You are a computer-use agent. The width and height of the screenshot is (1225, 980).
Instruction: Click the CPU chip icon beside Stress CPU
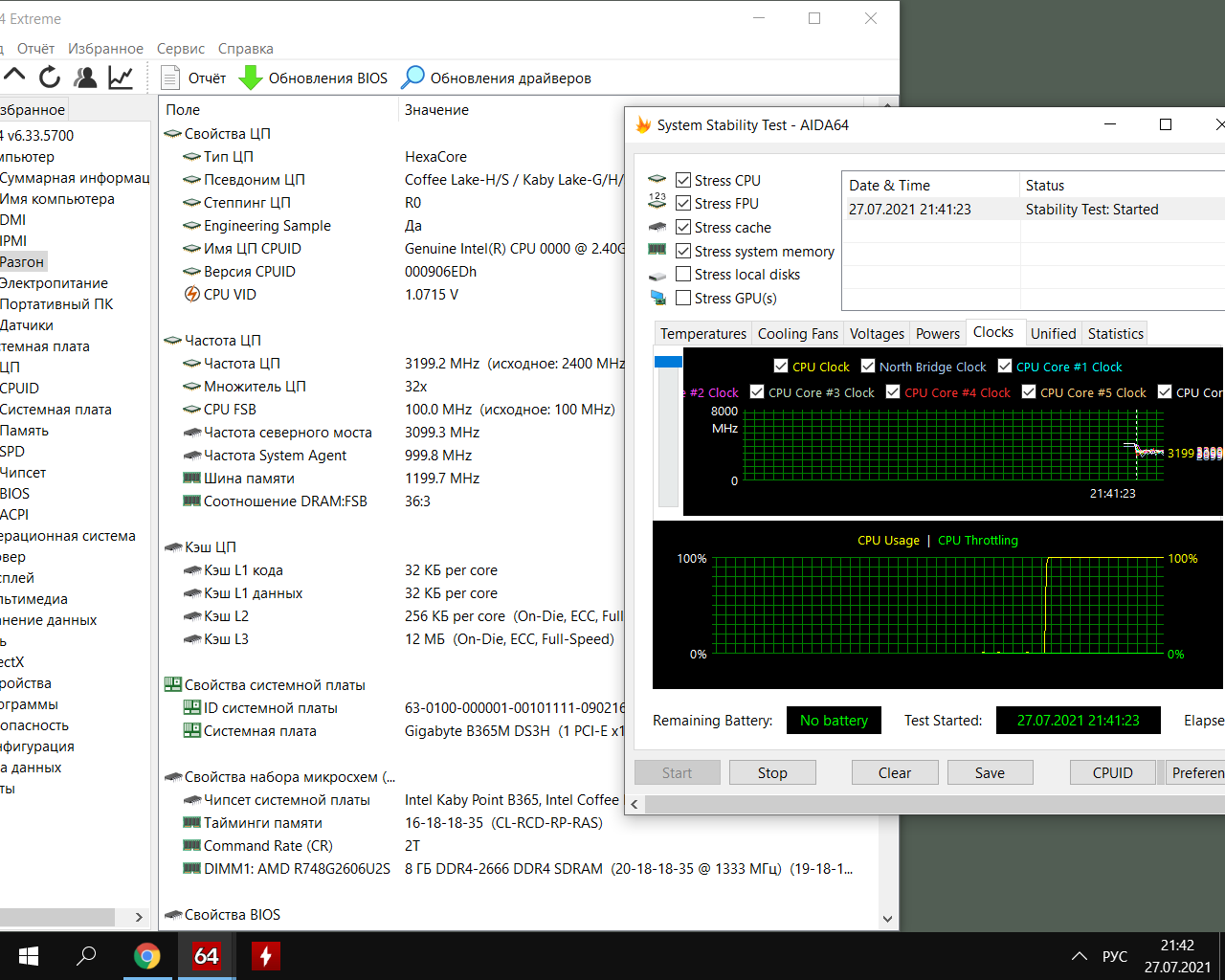coord(657,180)
